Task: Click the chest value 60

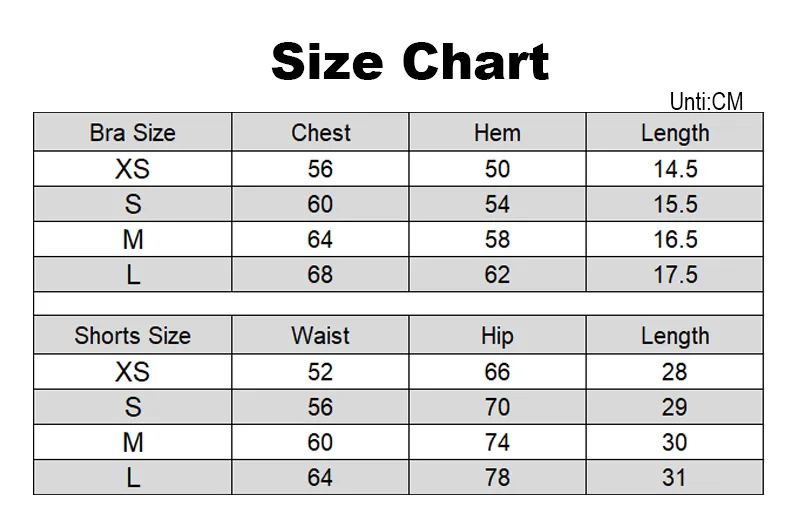Action: (x=320, y=204)
